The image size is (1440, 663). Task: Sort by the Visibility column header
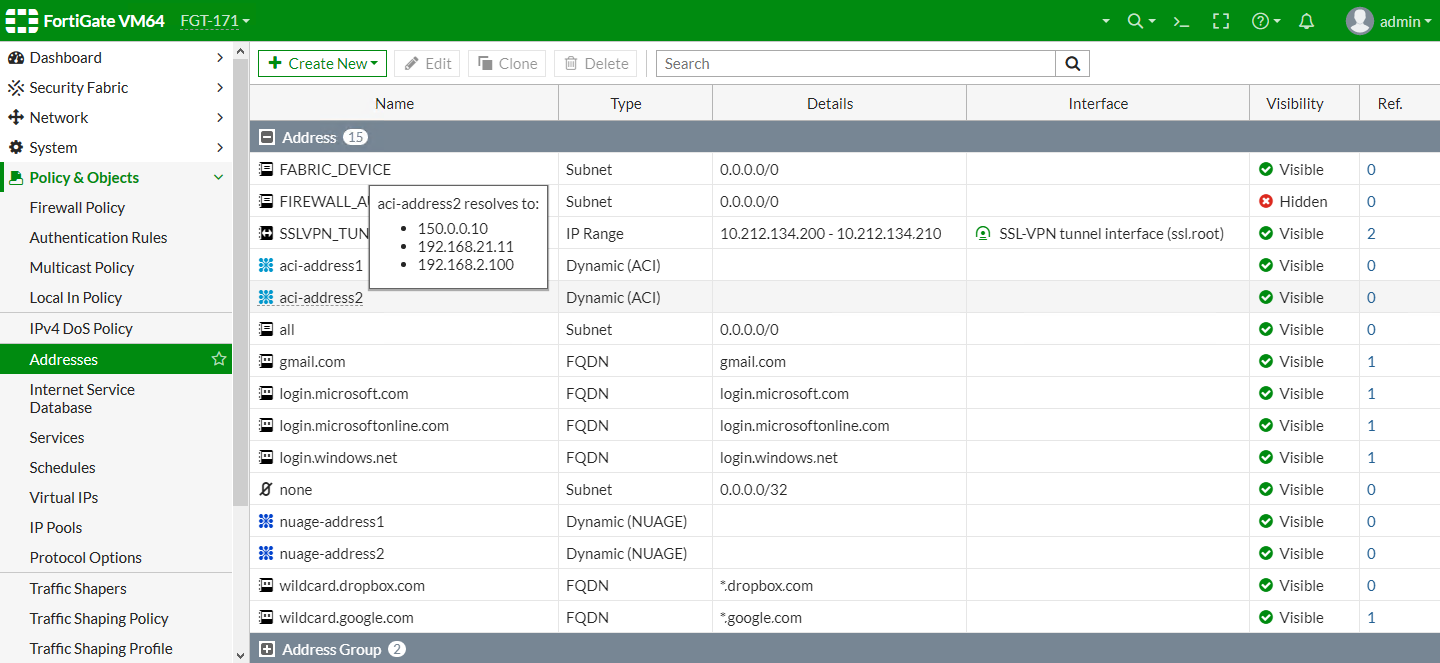pyautogui.click(x=1294, y=103)
